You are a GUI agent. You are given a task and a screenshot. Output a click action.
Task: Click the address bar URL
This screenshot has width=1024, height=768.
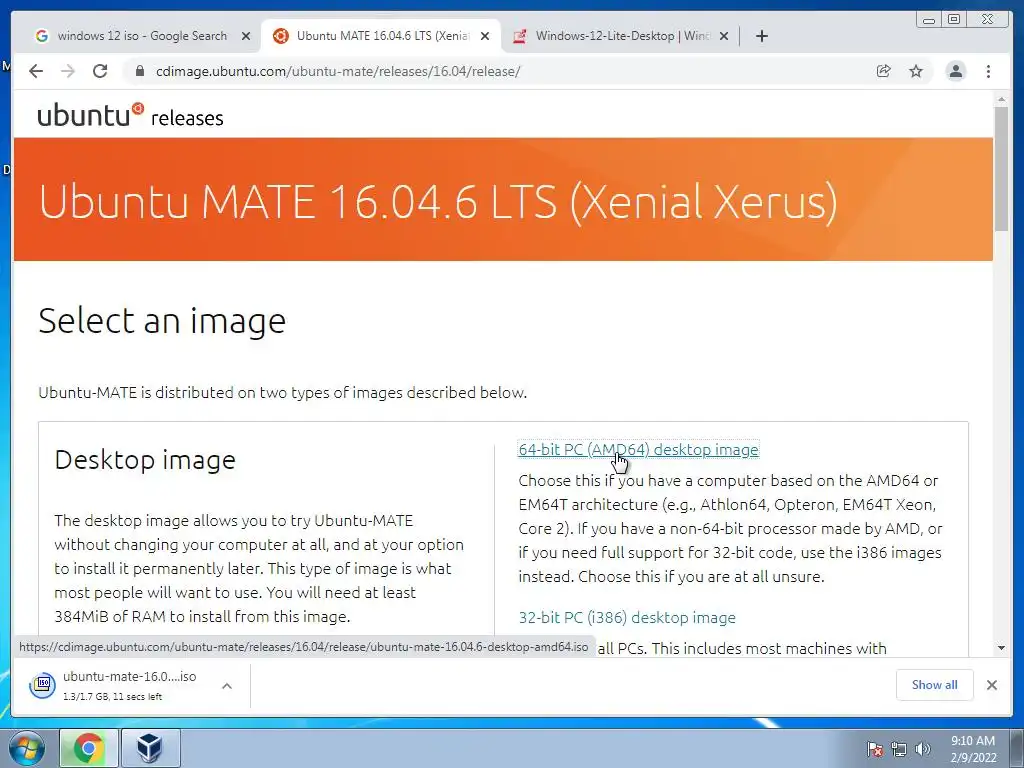(x=338, y=71)
